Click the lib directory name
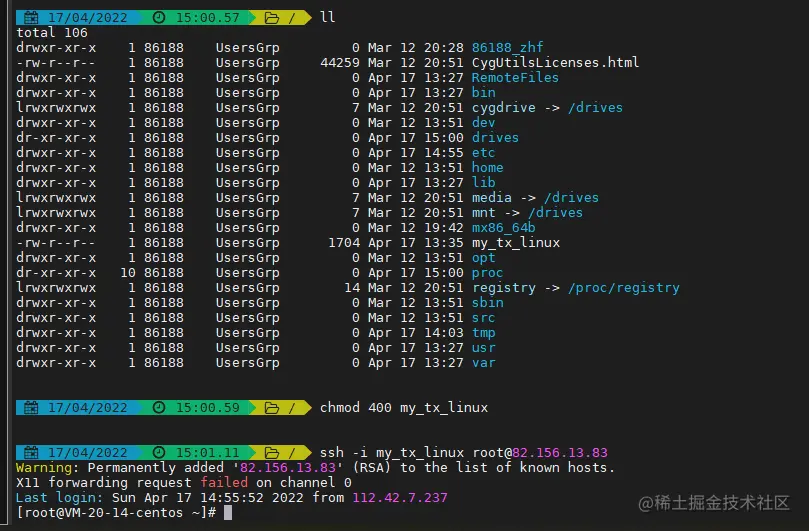Screen dimensions: 809x531 pyautogui.click(x=483, y=182)
